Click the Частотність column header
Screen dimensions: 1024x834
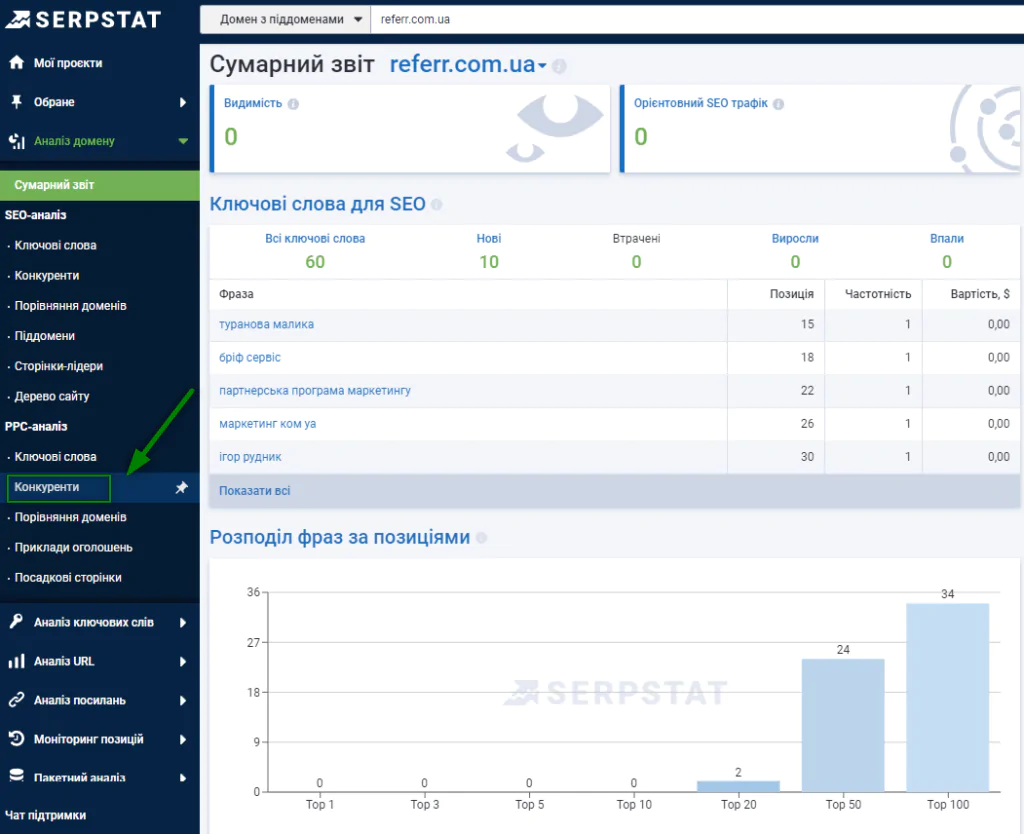(x=878, y=294)
